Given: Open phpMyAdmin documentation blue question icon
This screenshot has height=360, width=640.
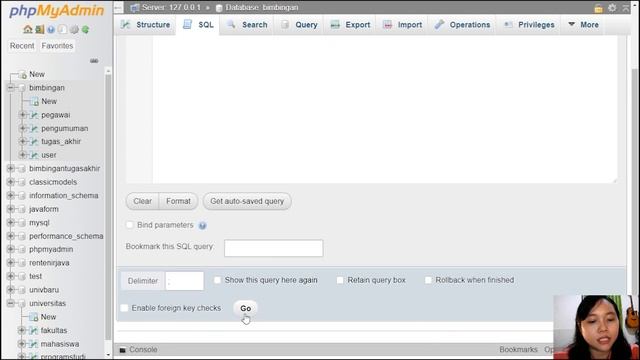Looking at the screenshot, I should point(51,29).
